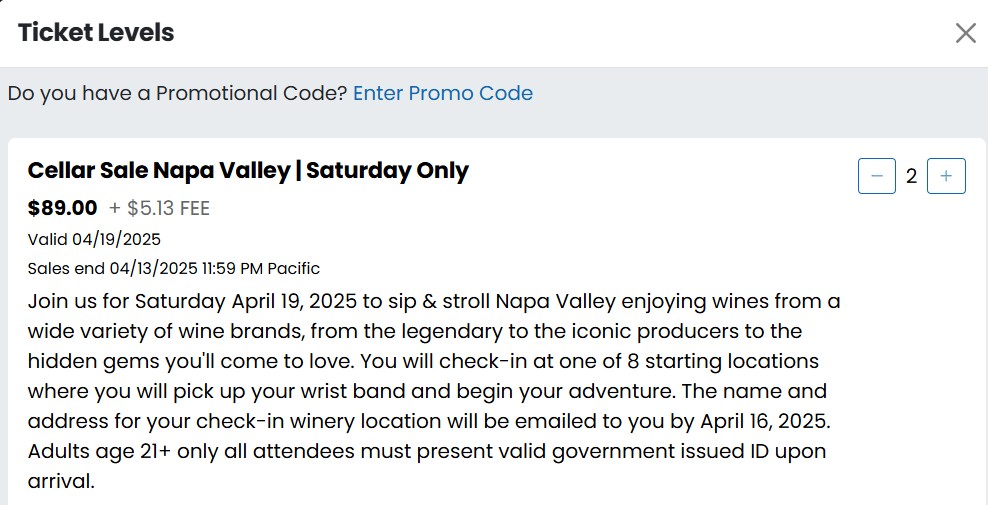Click the word 'arrival.' ending the description
Screen dimensions: 988x505
pos(60,481)
